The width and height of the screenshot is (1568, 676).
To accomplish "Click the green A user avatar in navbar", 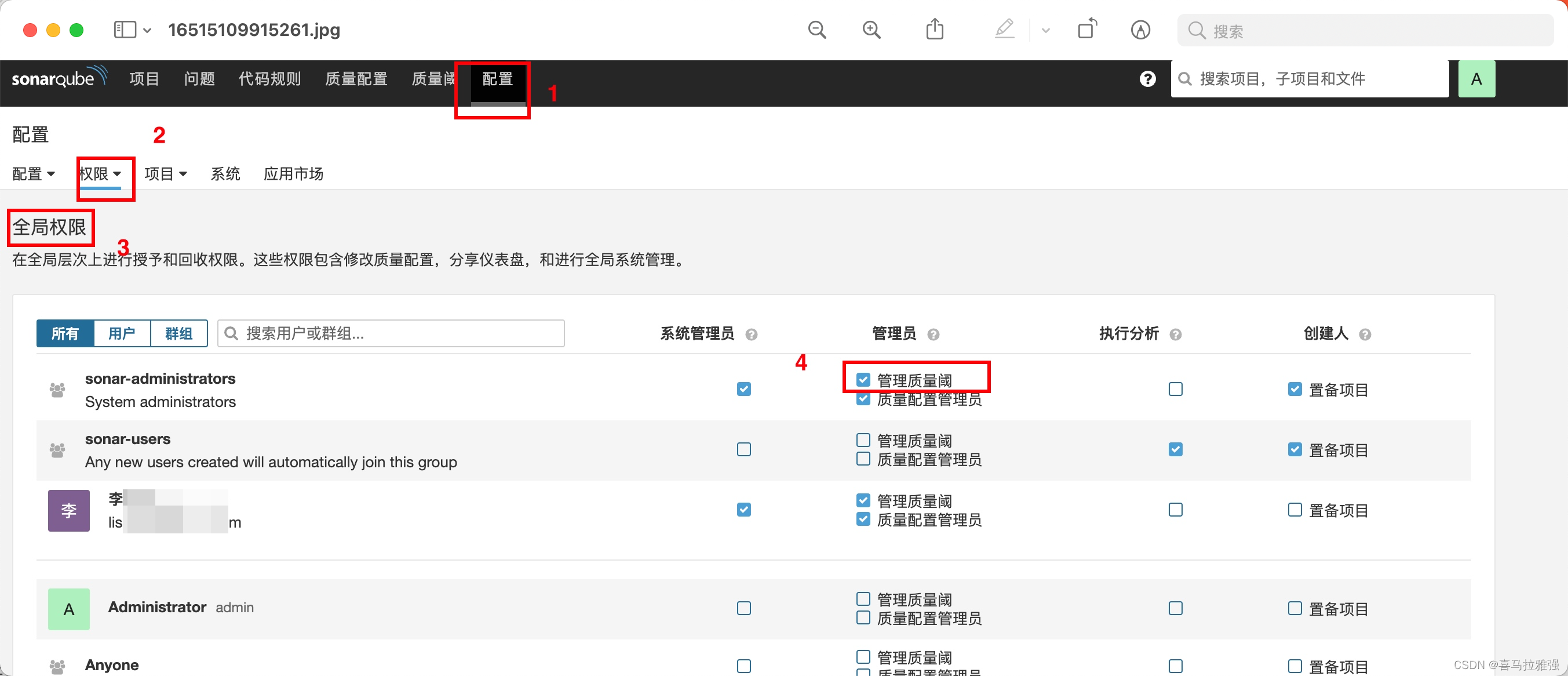I will 1476,79.
